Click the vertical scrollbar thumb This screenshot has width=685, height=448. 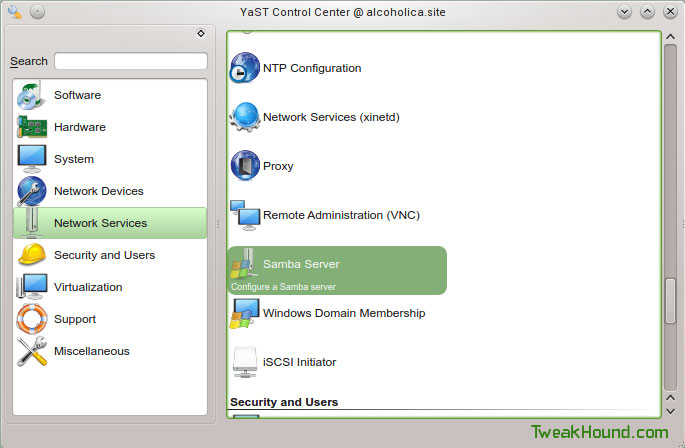click(671, 302)
